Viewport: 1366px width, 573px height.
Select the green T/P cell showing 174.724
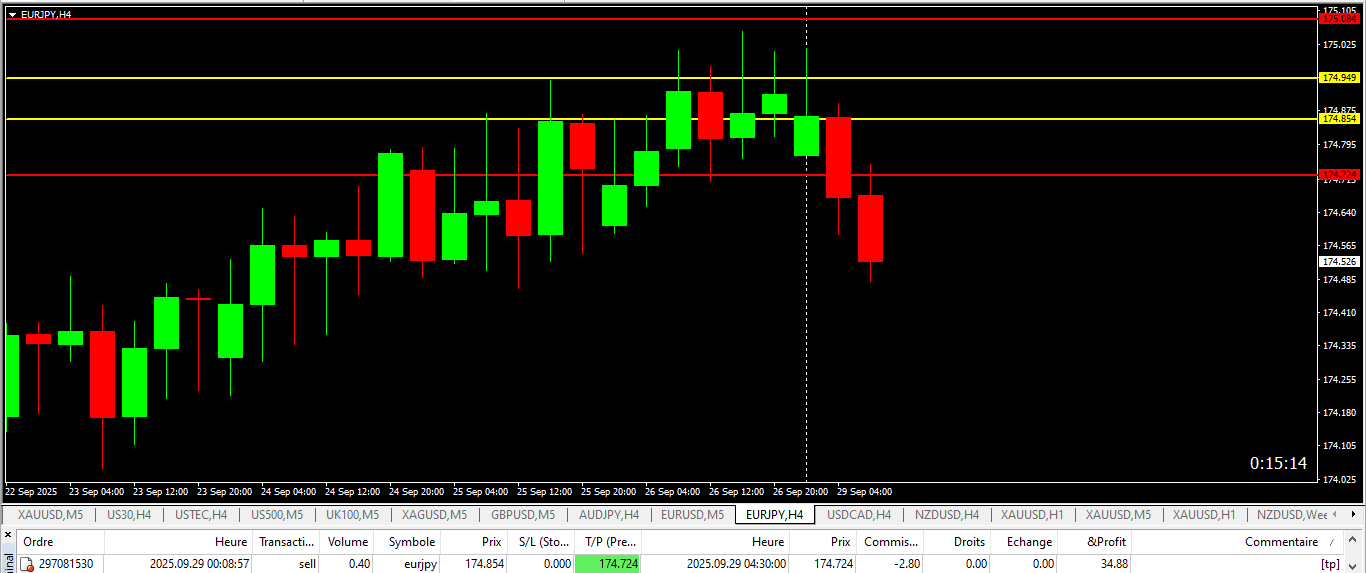[x=608, y=564]
